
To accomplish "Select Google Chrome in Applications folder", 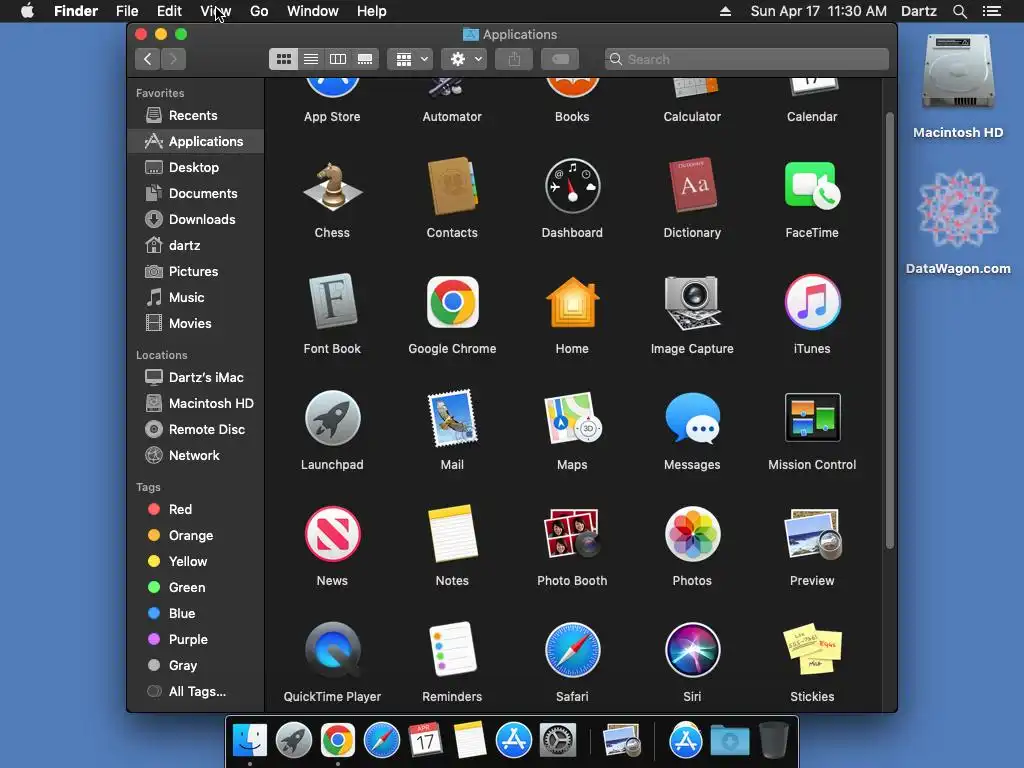I will click(452, 302).
